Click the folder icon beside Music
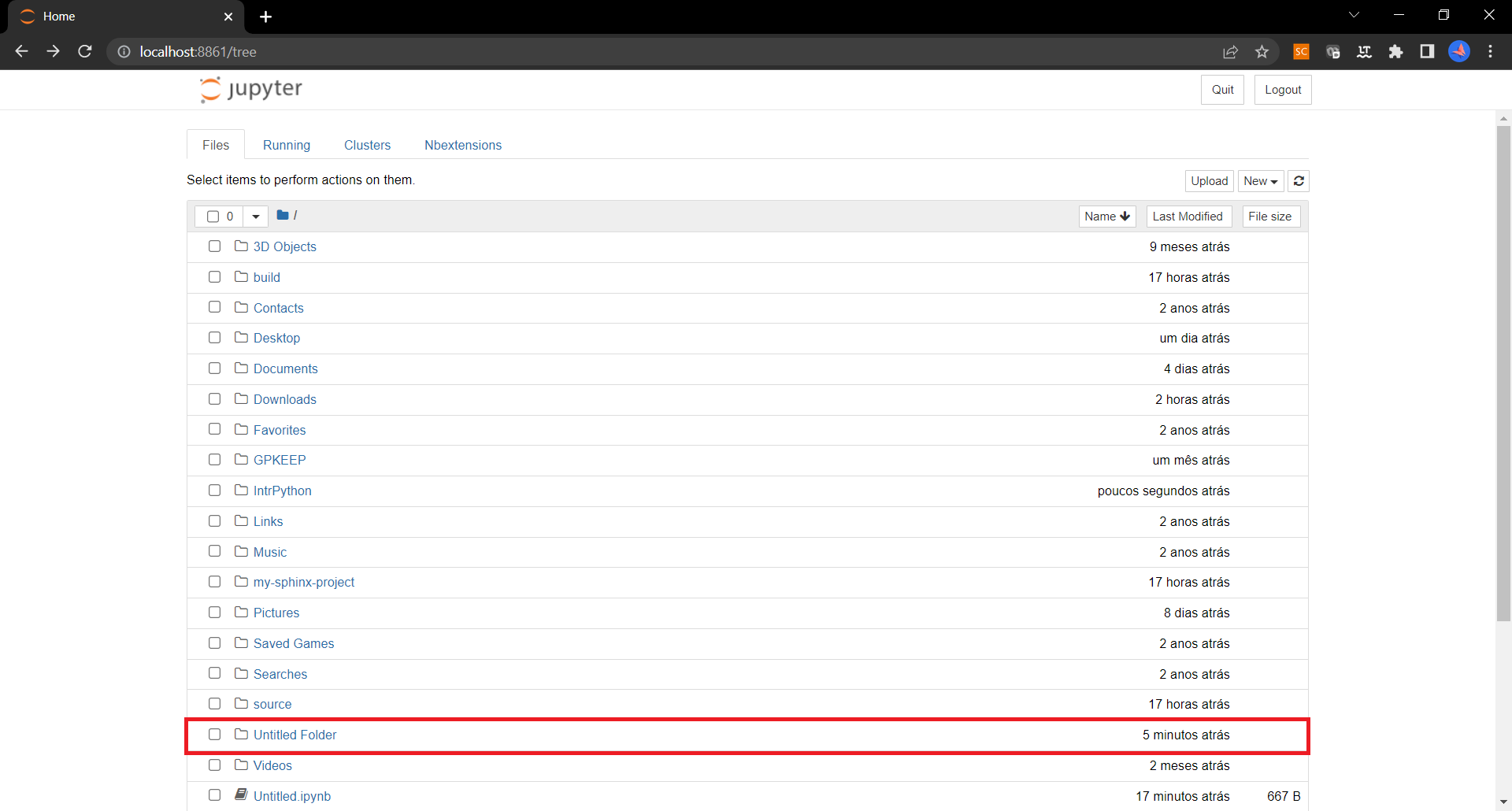 click(241, 552)
